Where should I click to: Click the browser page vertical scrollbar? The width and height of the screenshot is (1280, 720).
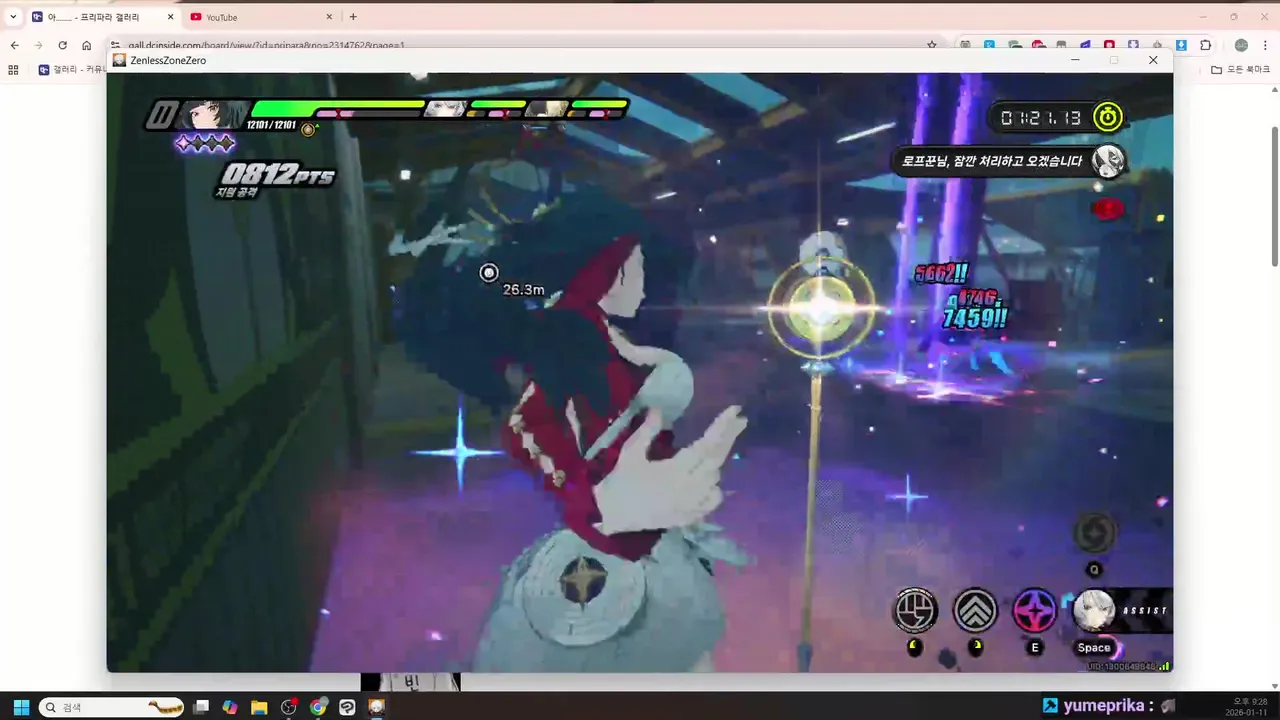tap(1274, 195)
